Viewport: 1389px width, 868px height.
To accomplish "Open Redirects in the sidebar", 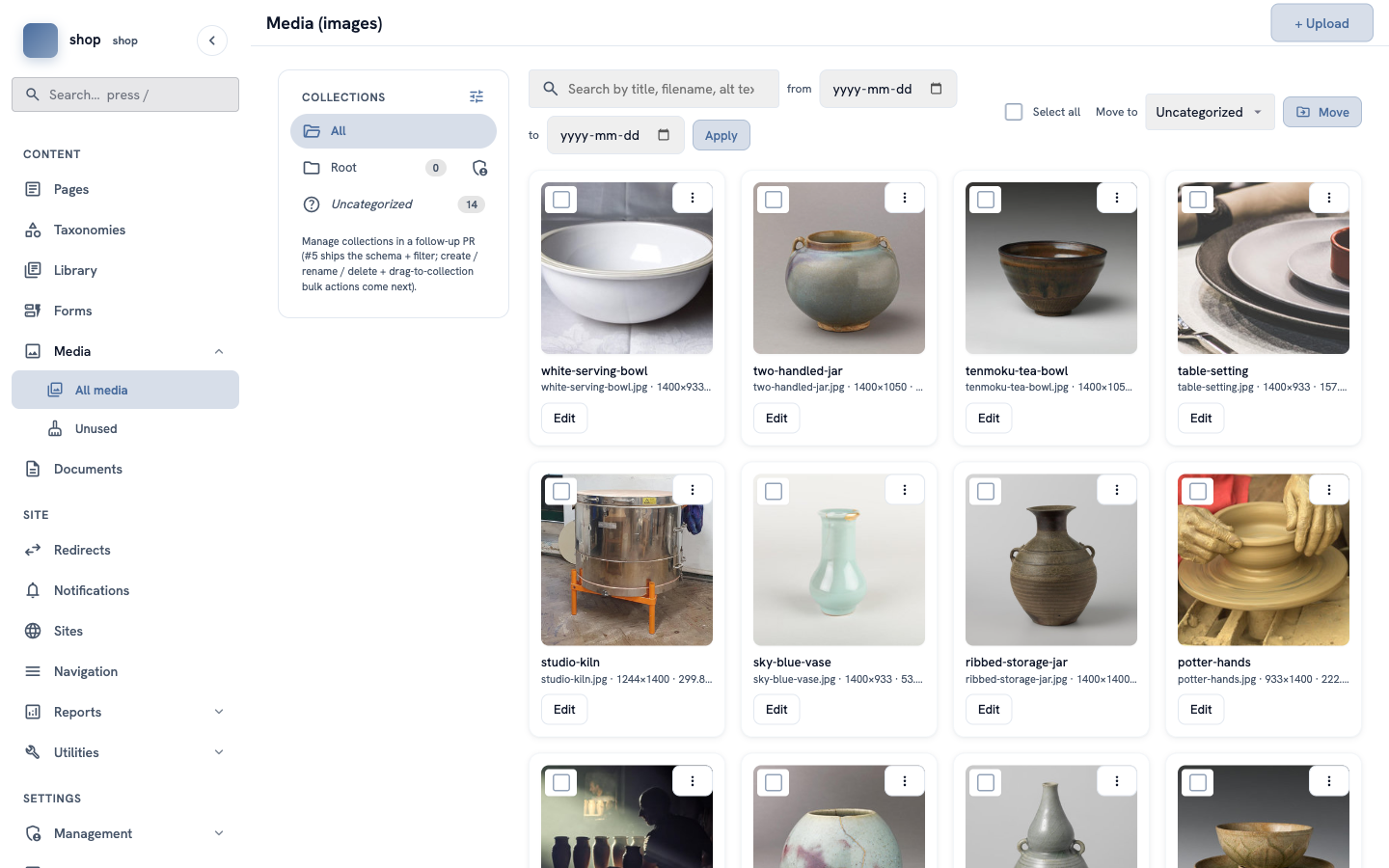I will (125, 550).
